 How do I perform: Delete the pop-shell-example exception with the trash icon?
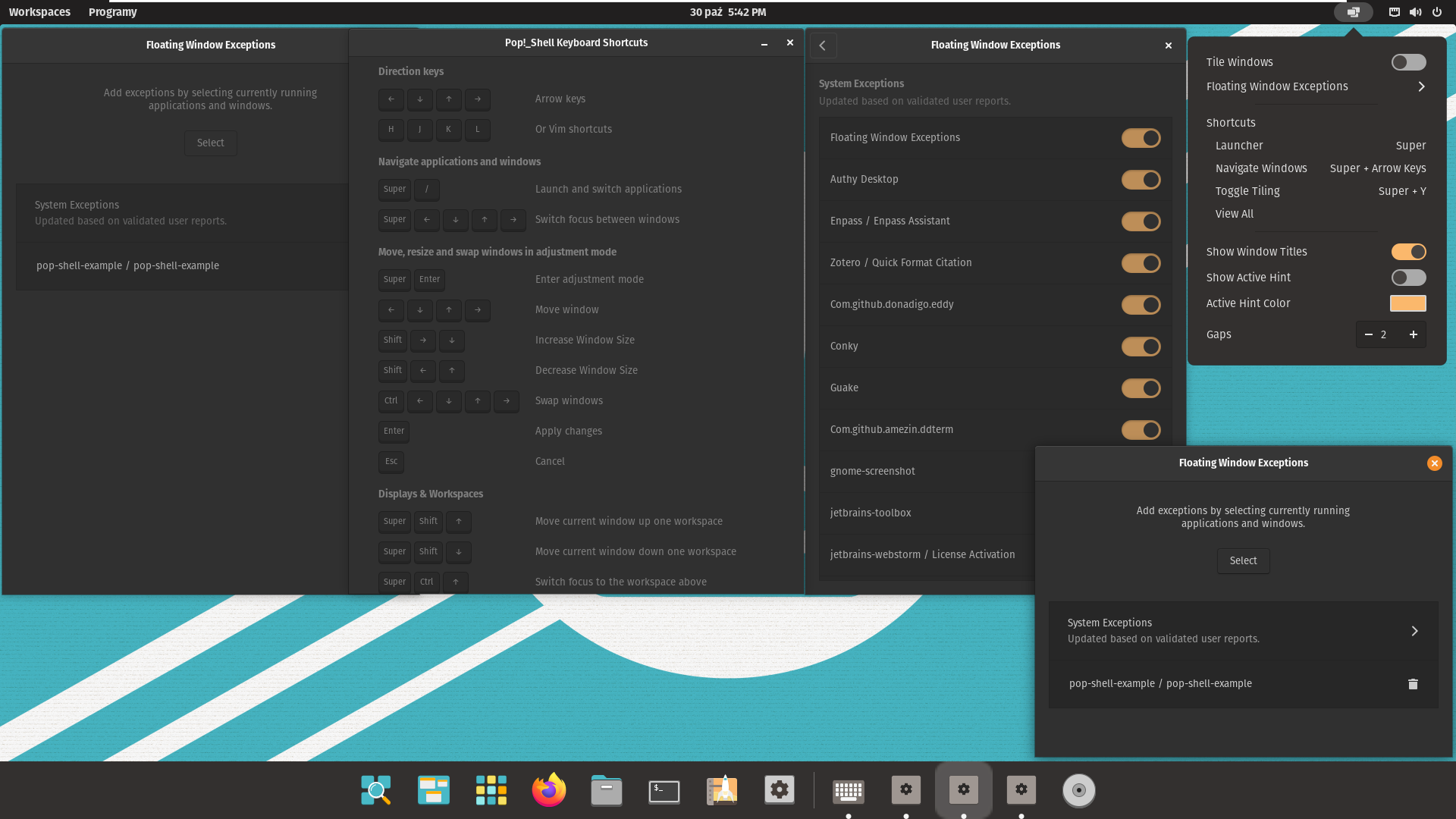tap(1413, 684)
